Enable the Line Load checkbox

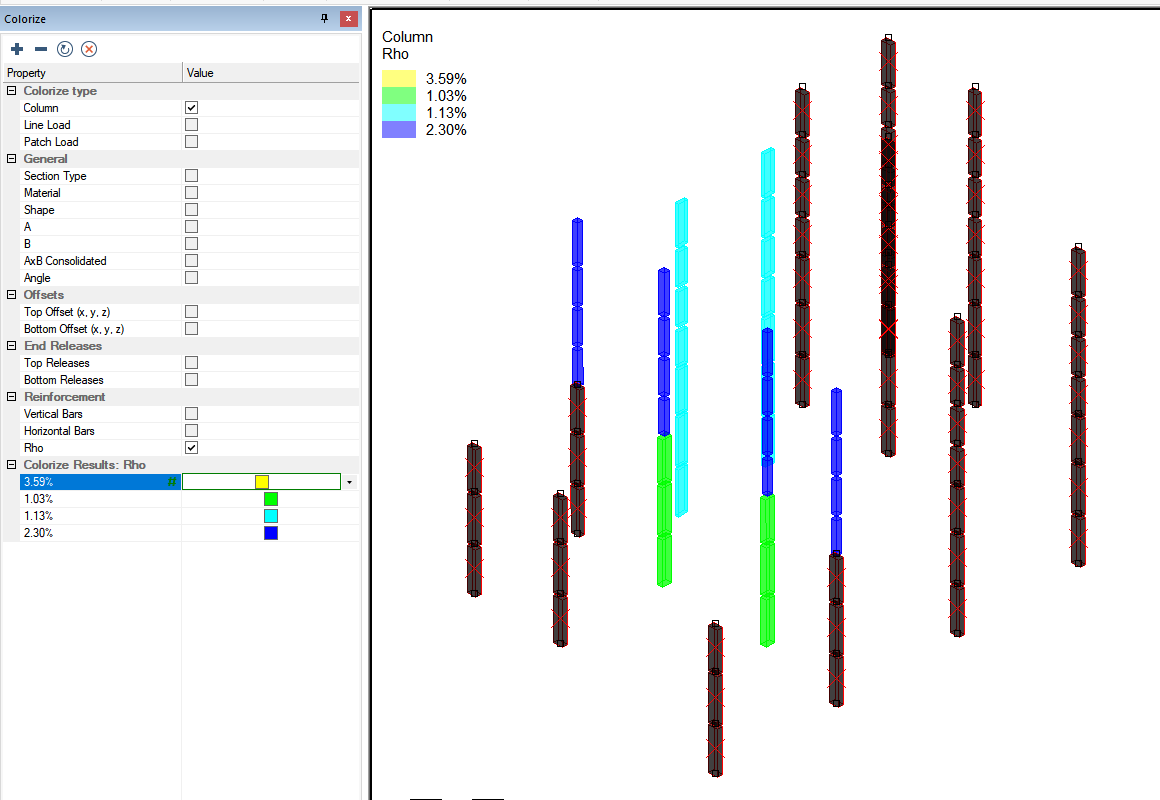pyautogui.click(x=191, y=125)
